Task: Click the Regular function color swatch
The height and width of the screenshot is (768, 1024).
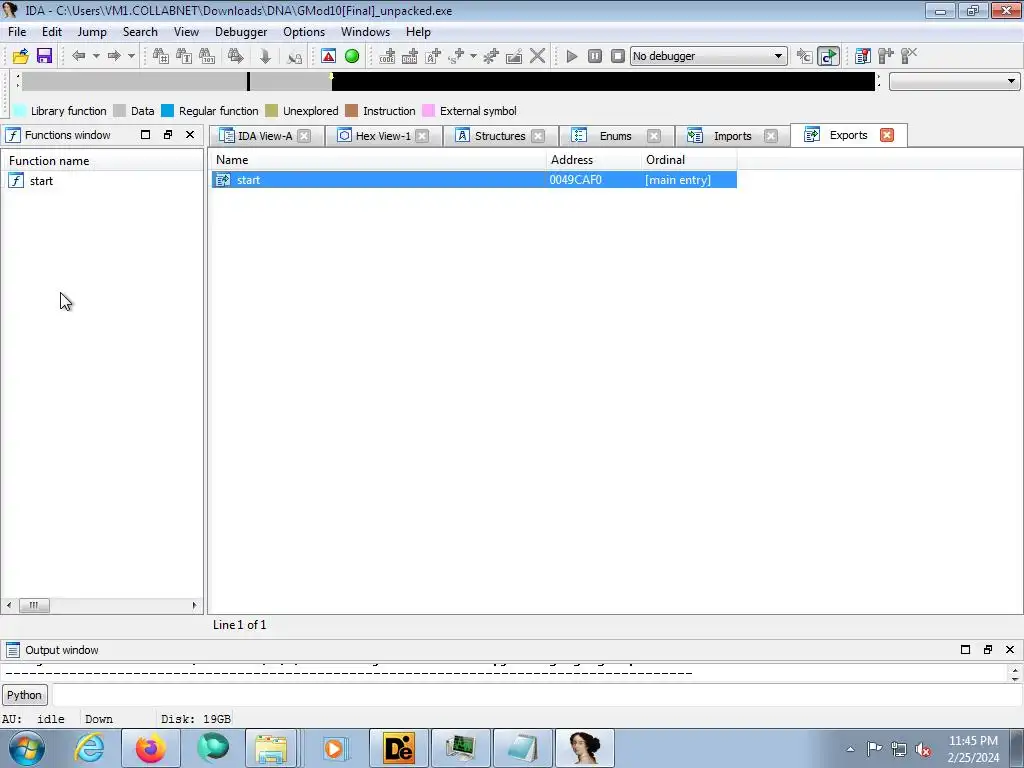Action: click(x=168, y=111)
